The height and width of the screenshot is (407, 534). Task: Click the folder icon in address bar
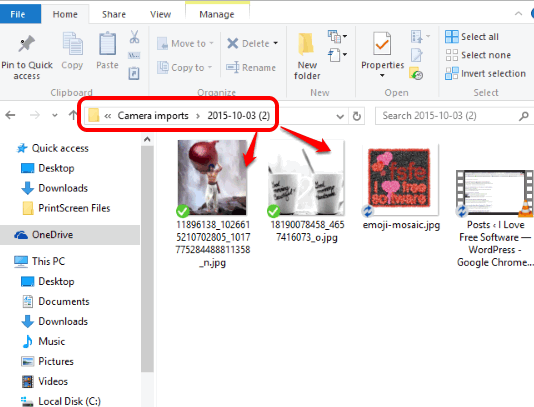tap(93, 115)
